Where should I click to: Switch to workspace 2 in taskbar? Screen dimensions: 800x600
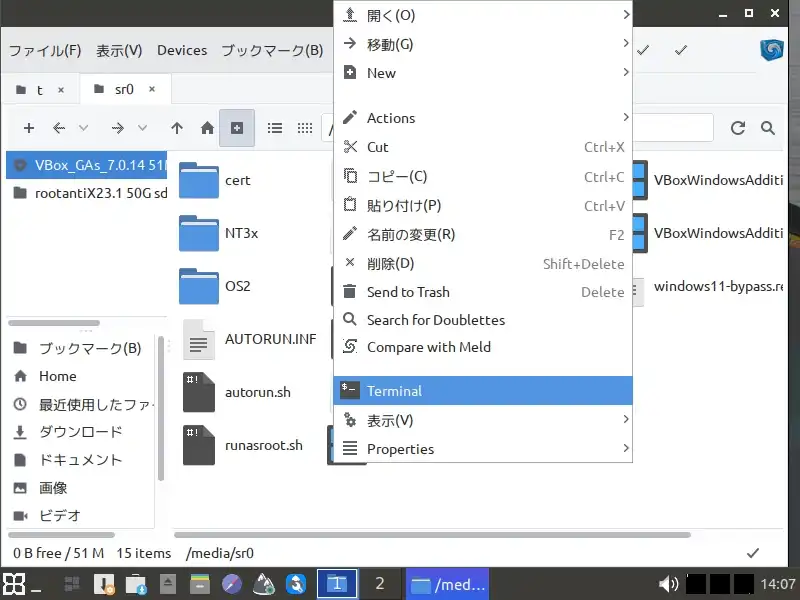point(379,584)
